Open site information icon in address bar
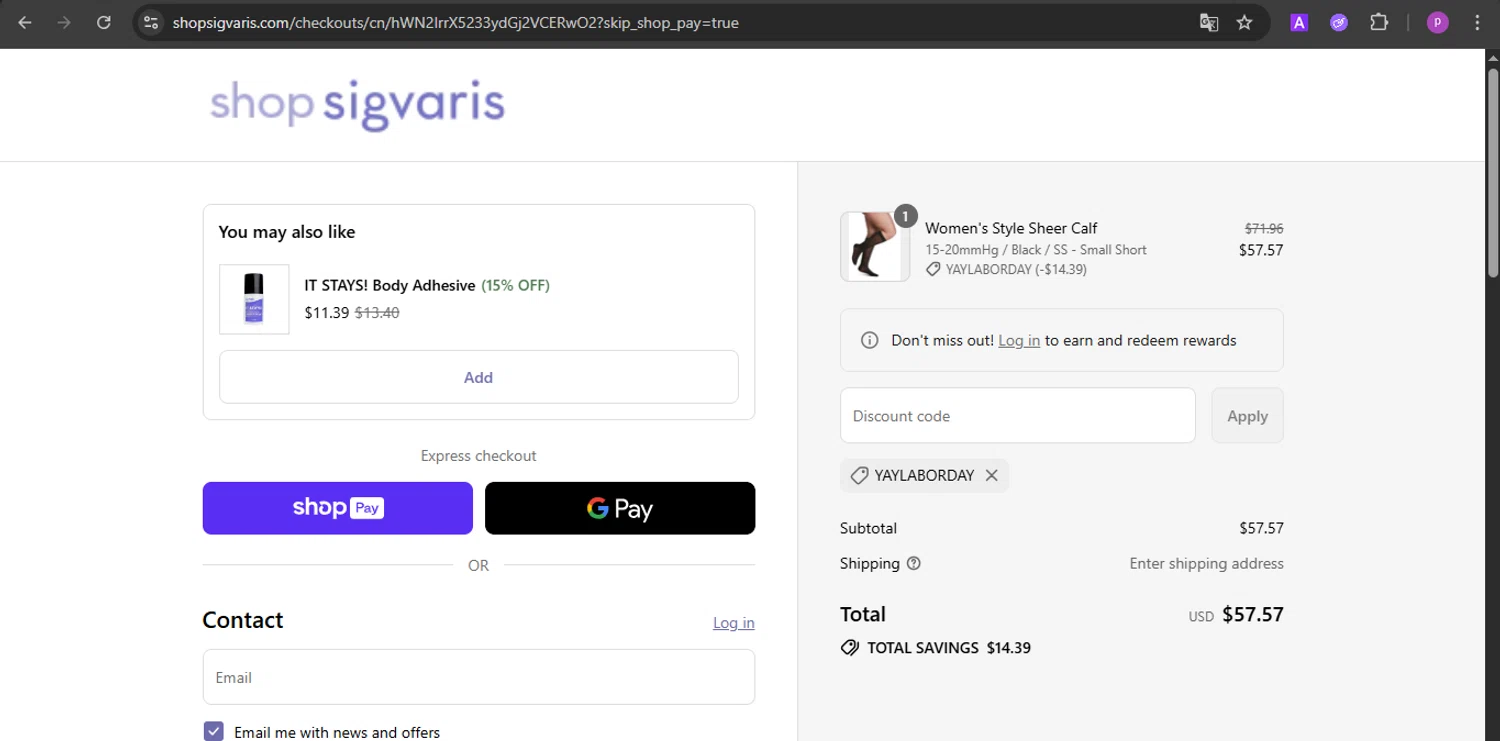This screenshot has width=1500, height=741. (x=151, y=22)
